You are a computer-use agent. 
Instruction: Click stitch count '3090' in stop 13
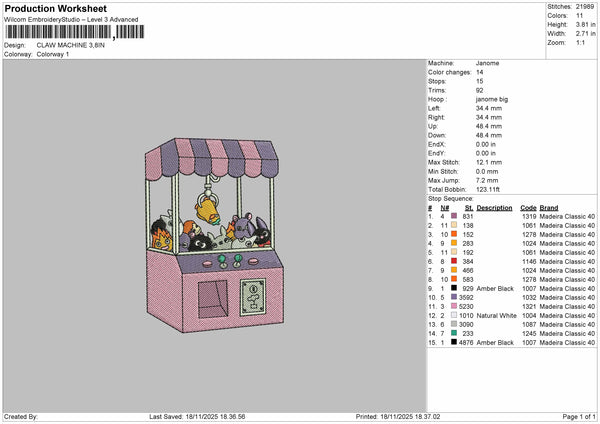466,325
